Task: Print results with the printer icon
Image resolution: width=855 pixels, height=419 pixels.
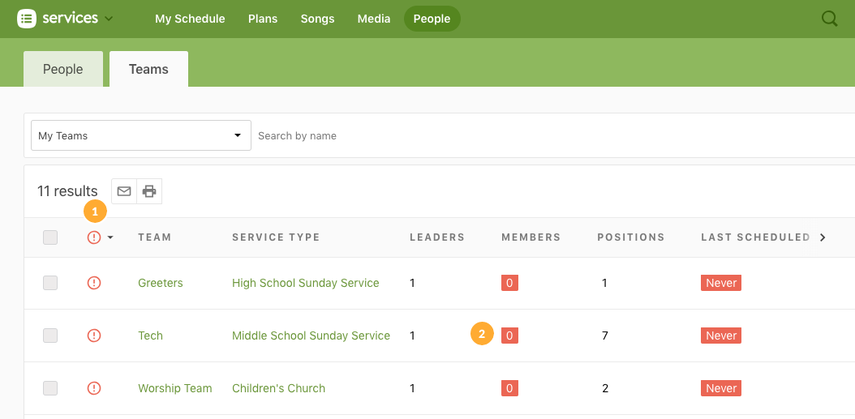Action: coord(149,191)
